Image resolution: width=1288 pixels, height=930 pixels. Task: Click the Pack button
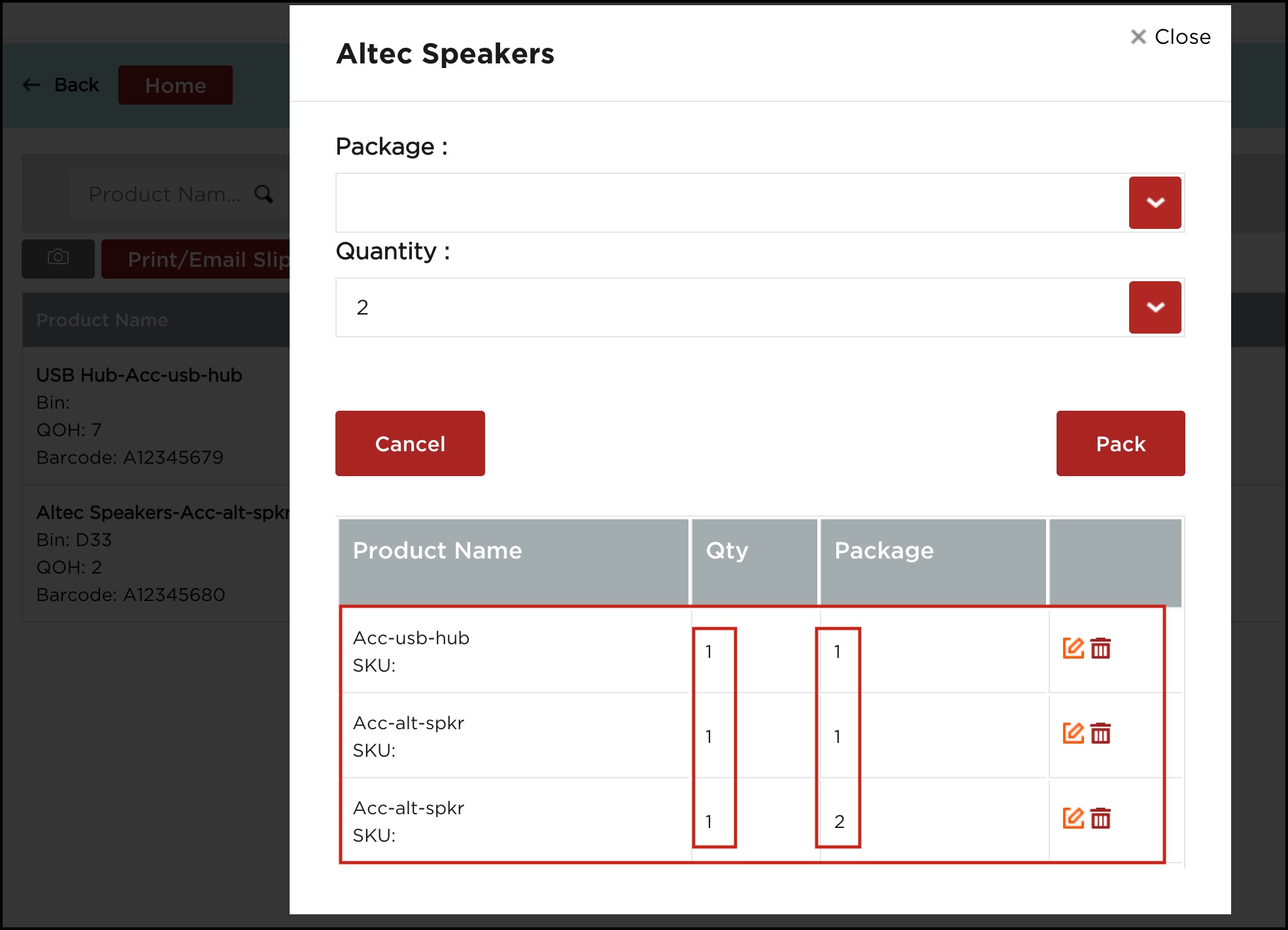tap(1120, 443)
